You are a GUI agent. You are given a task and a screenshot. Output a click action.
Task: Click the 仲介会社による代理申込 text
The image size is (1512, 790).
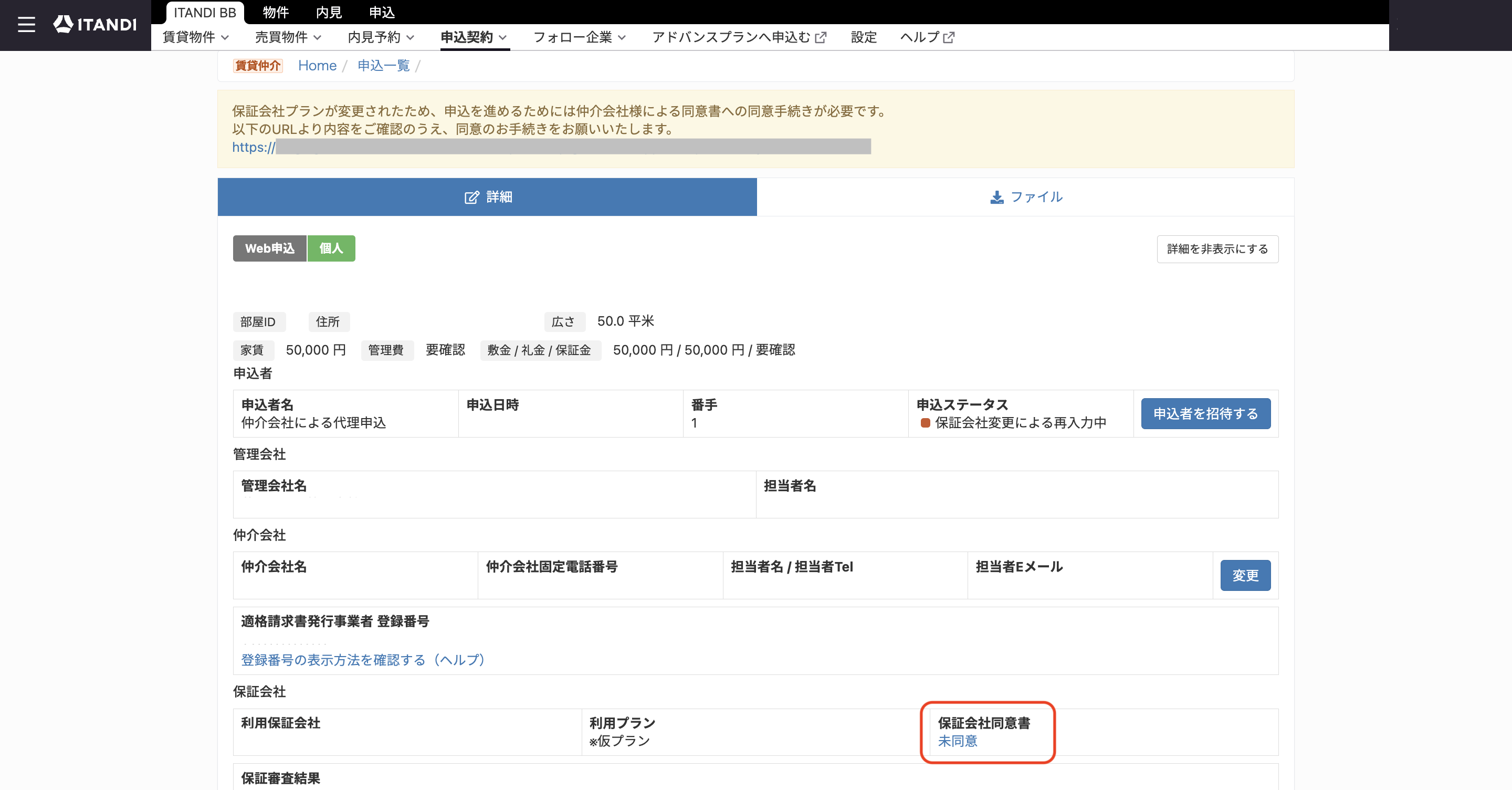313,423
